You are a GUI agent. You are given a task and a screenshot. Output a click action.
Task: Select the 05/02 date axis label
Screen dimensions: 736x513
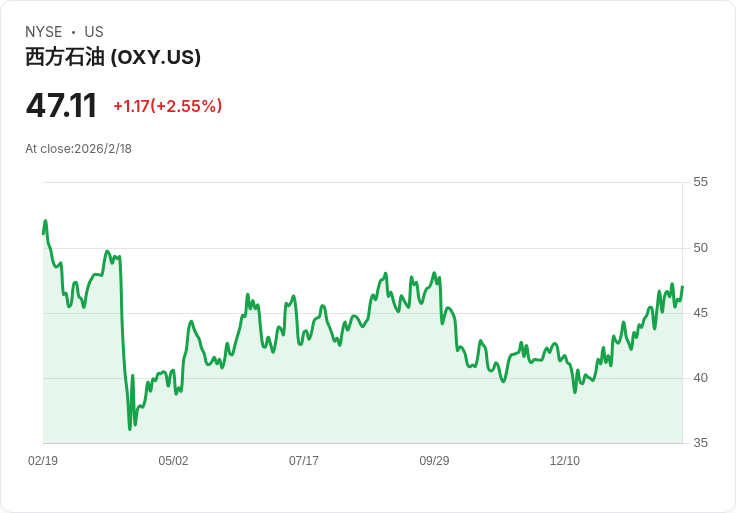pos(173,461)
